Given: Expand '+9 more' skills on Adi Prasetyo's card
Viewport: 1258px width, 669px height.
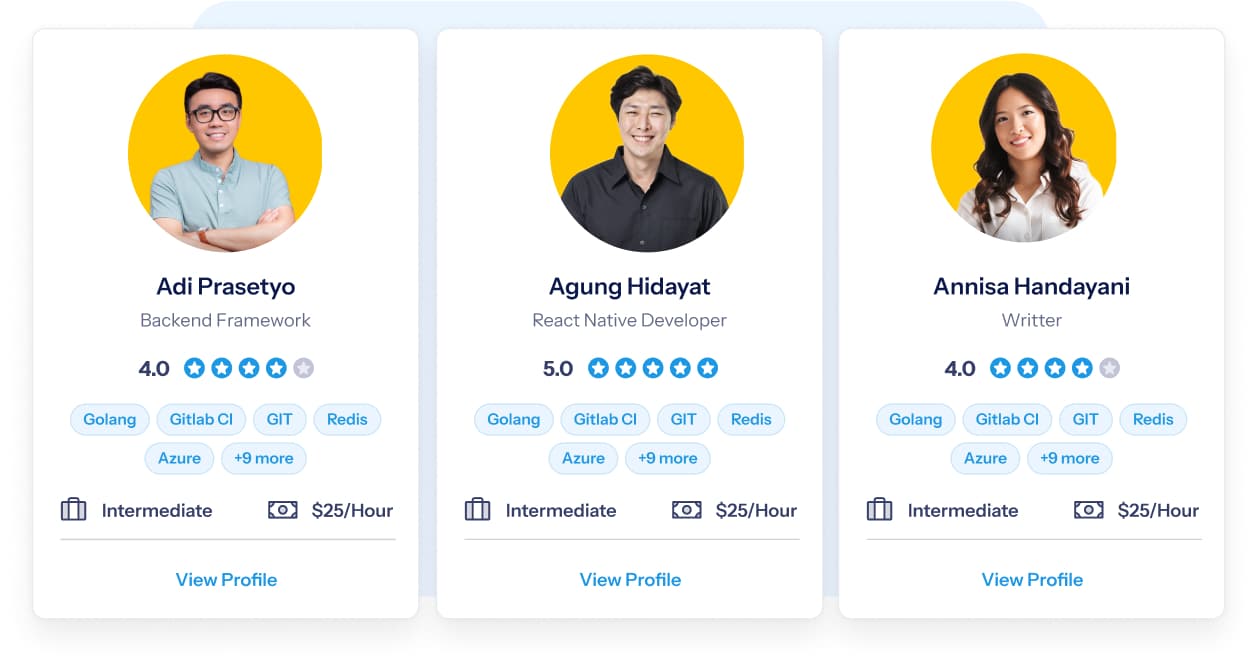Looking at the screenshot, I should coord(264,458).
